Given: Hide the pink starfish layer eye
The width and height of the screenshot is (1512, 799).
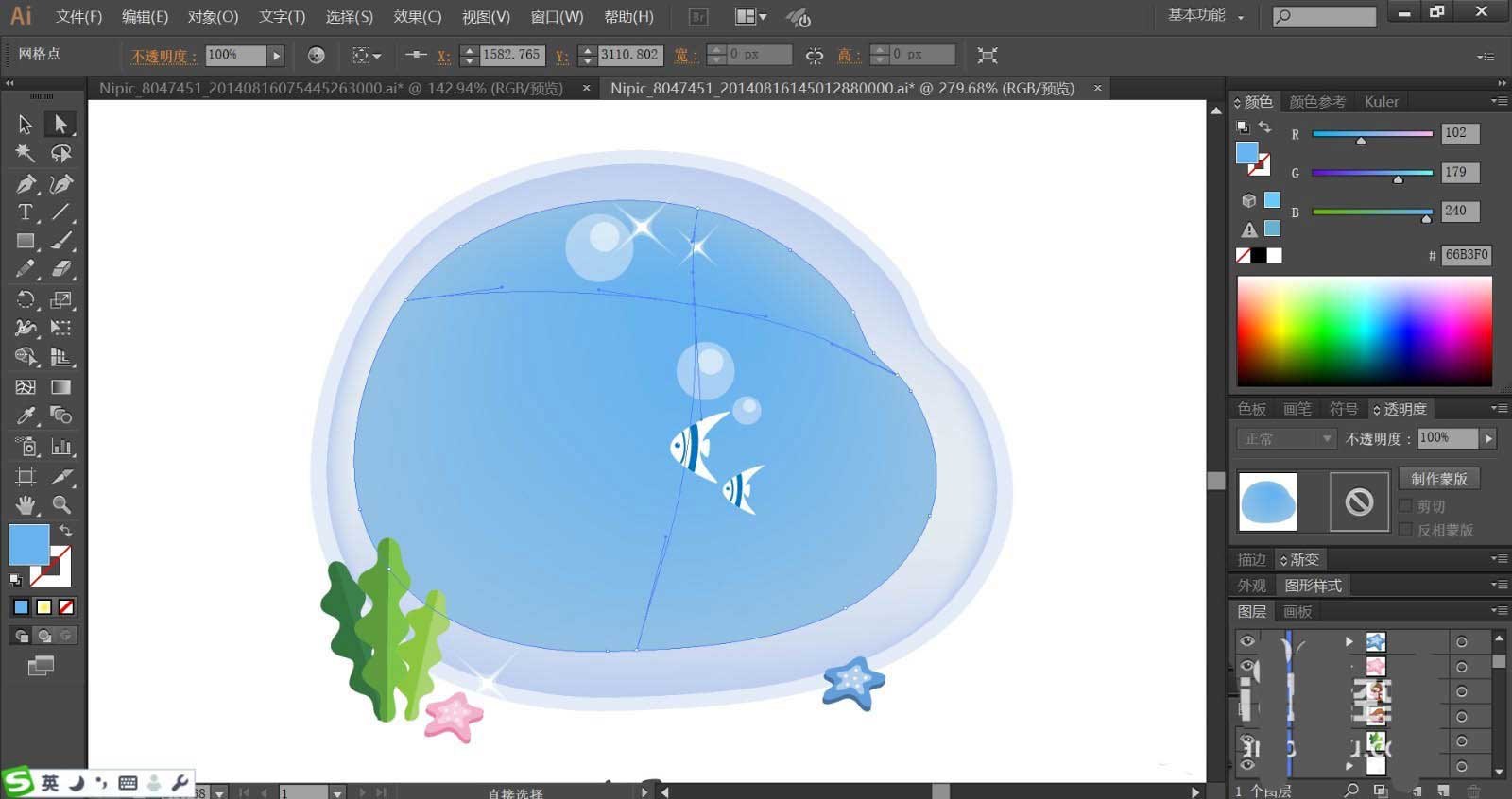Looking at the screenshot, I should tap(1247, 667).
